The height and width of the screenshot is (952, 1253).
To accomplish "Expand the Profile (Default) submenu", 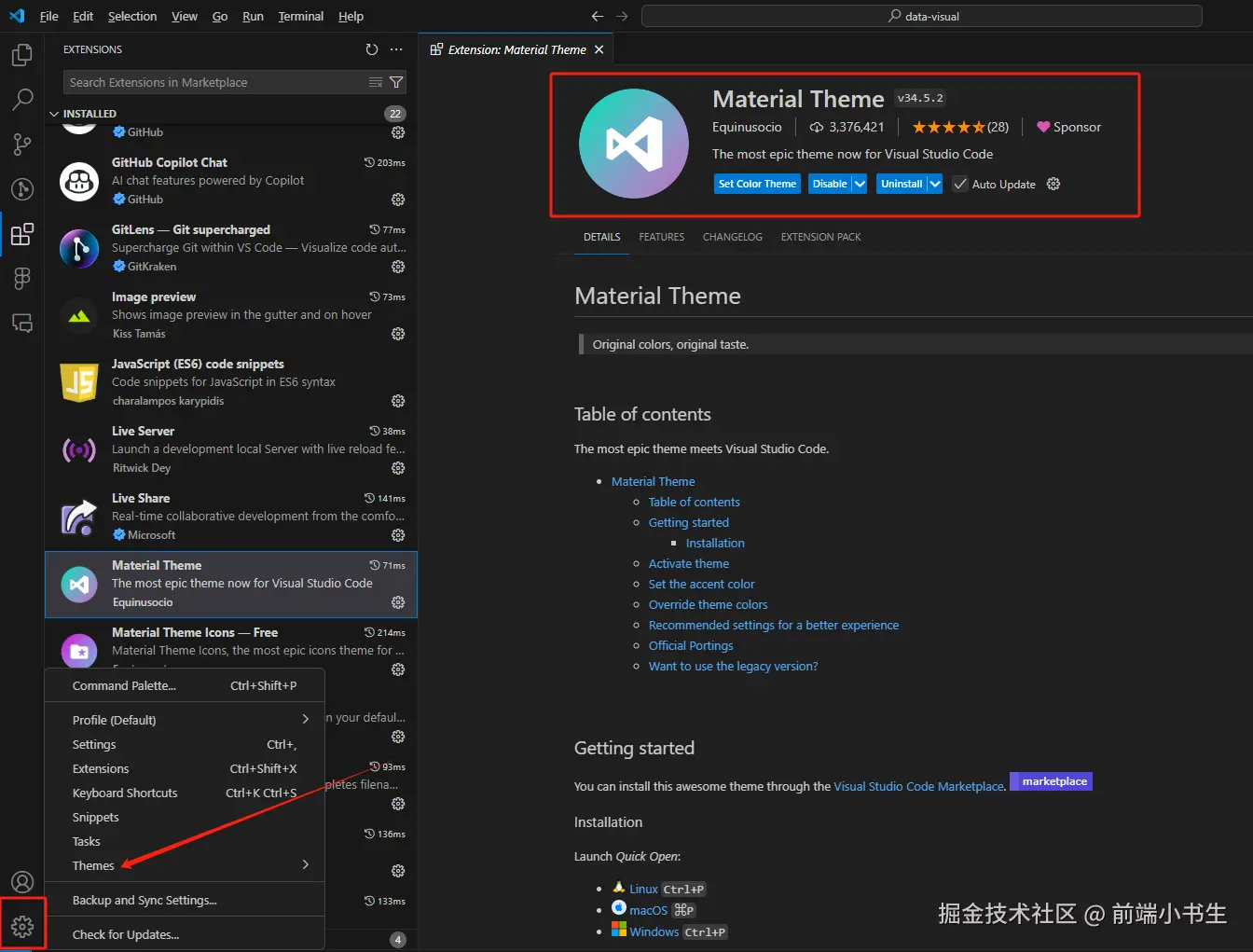I will (x=185, y=720).
